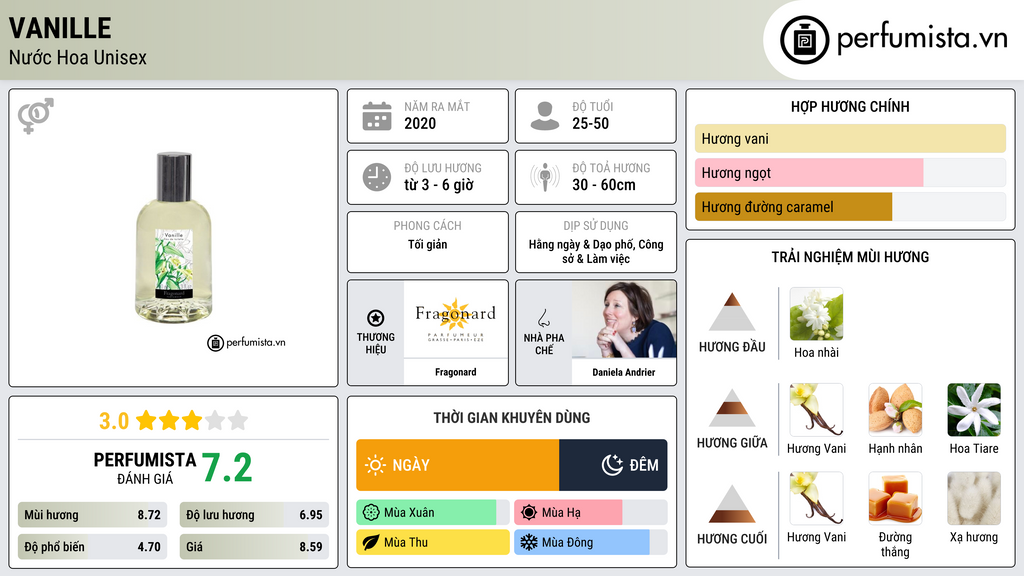This screenshot has width=1024, height=576.
Task: Click the 'HỢP HƯƠNG CHÍNH' heading
Action: [x=850, y=106]
